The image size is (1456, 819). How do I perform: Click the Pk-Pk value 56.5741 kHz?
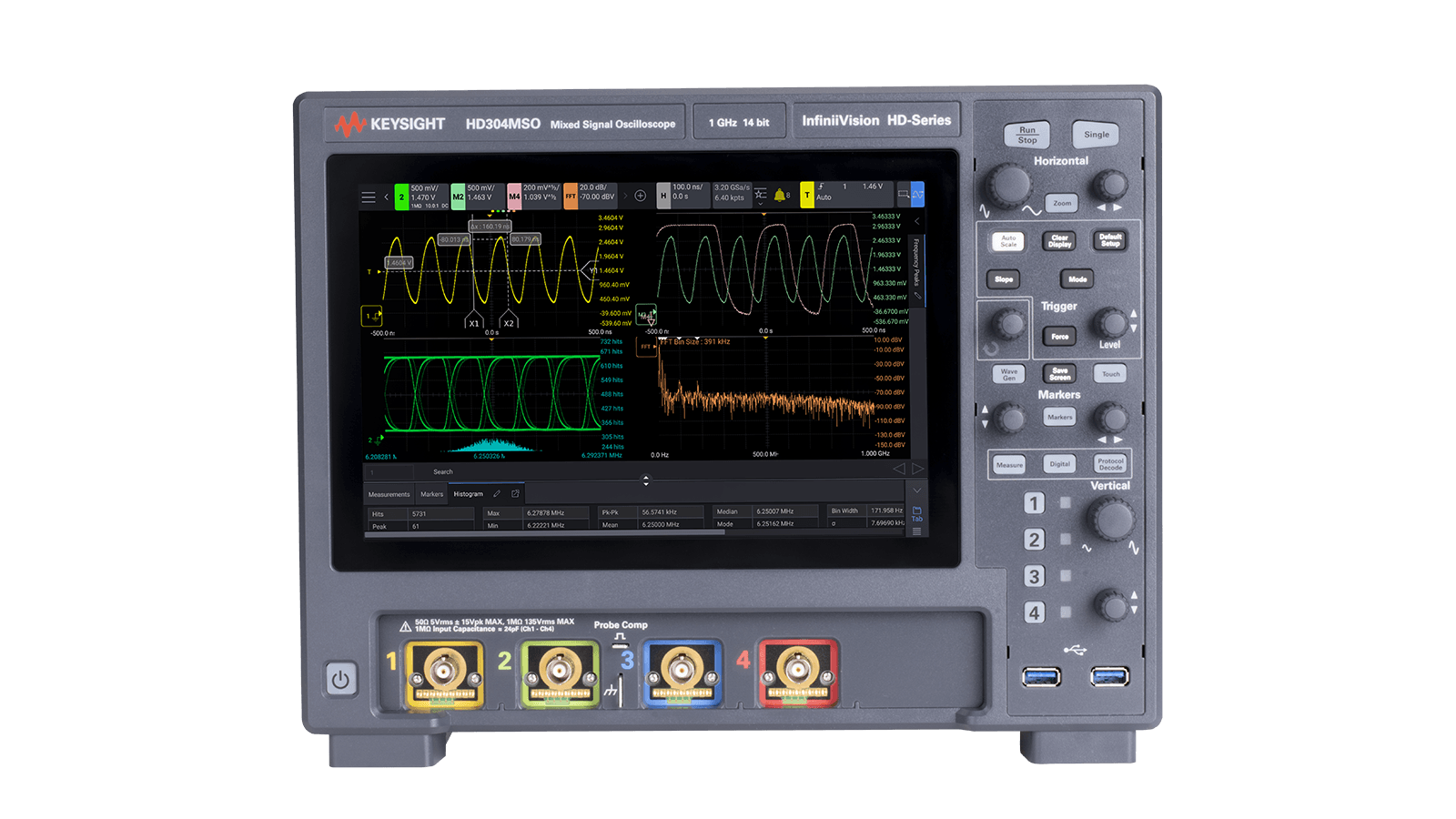[x=660, y=512]
